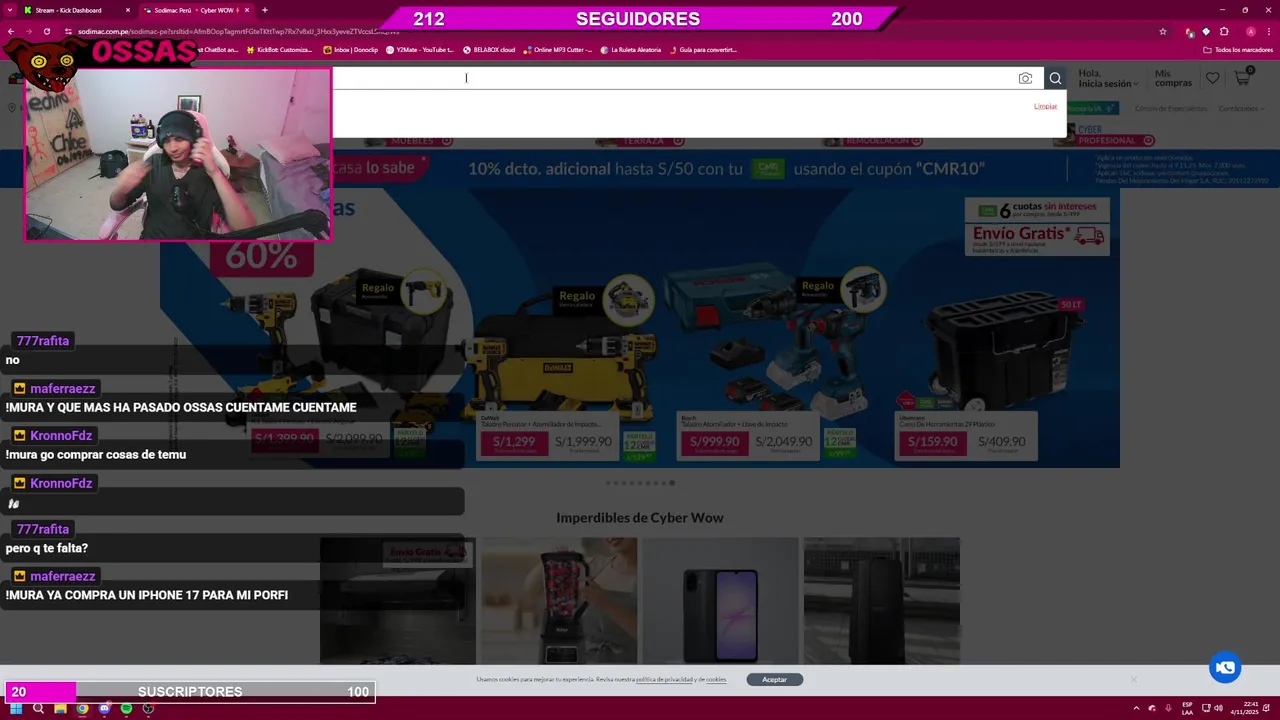
Task: Click the ESP LAA language indicator
Action: [1187, 708]
